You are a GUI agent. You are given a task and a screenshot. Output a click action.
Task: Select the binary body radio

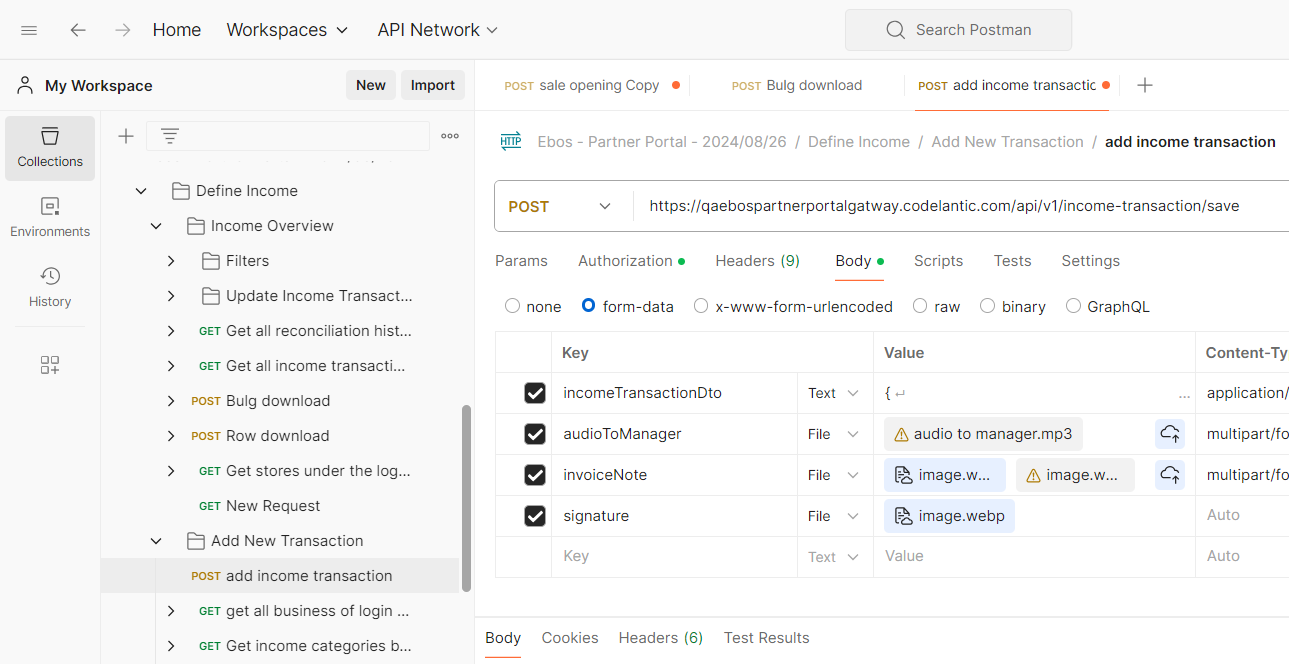pyautogui.click(x=987, y=306)
